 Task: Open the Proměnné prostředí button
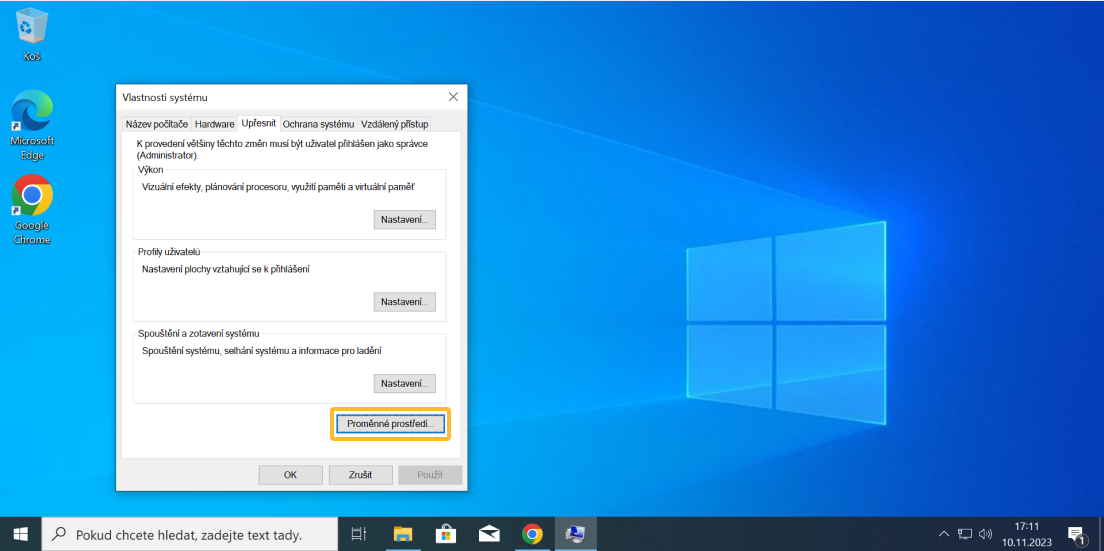tap(389, 424)
